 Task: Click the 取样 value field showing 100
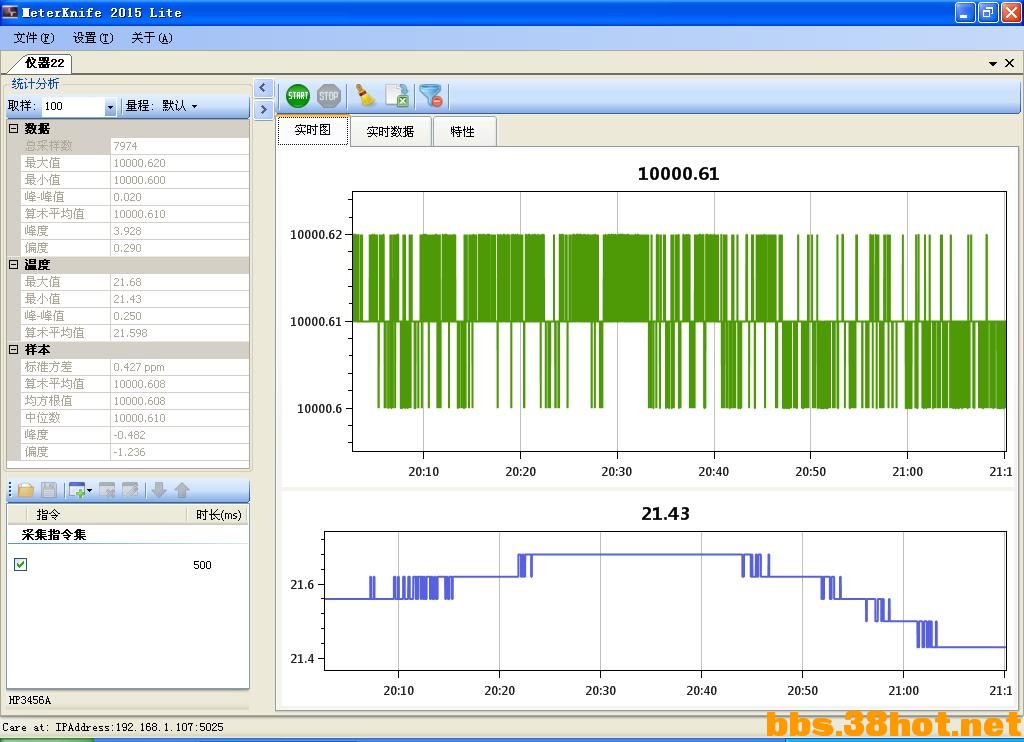(x=73, y=106)
